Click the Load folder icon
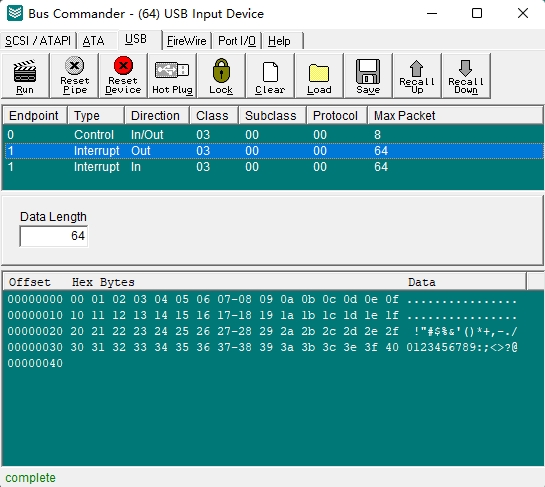 pyautogui.click(x=319, y=73)
